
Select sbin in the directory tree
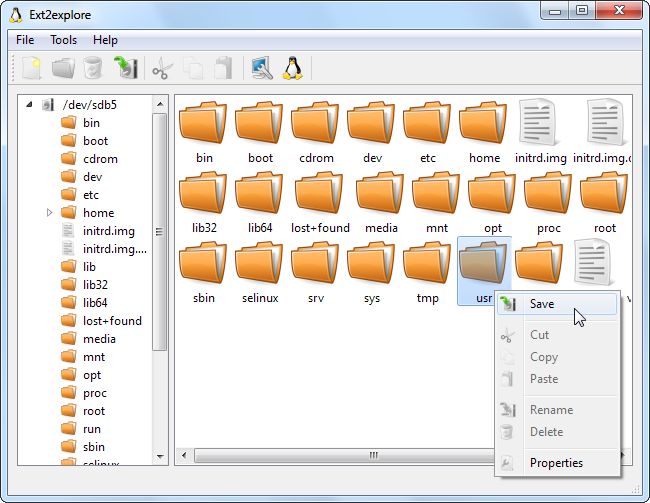(x=94, y=447)
